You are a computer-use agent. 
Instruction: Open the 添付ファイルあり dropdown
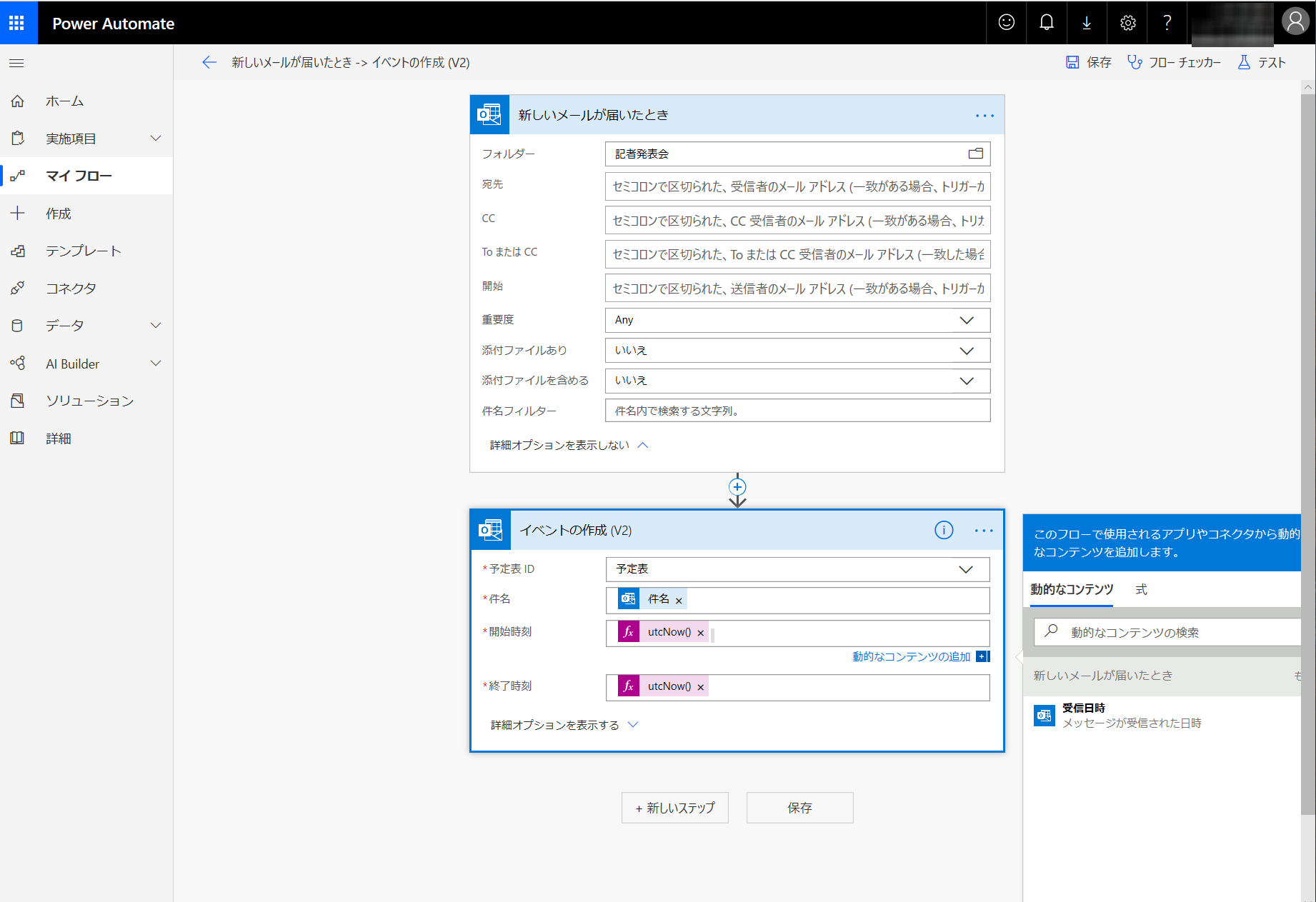point(797,351)
